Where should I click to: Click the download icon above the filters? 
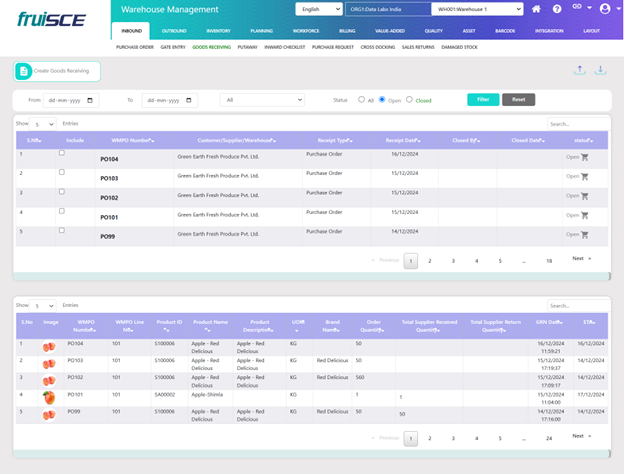tap(600, 71)
